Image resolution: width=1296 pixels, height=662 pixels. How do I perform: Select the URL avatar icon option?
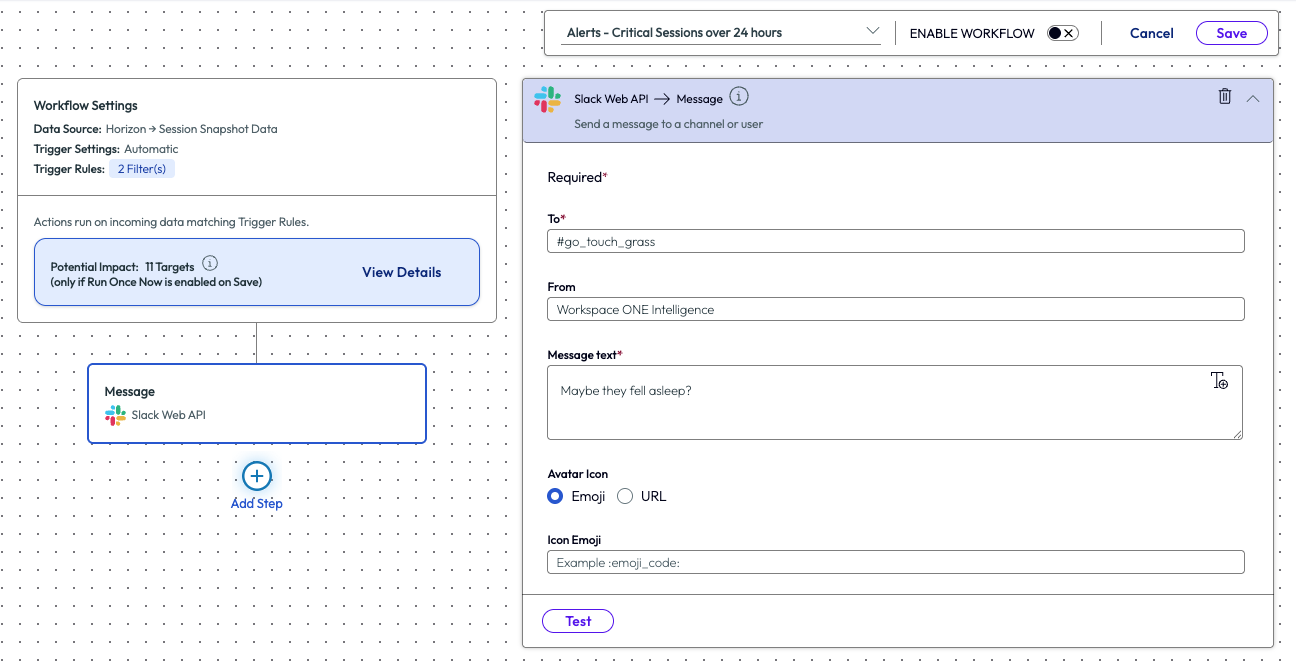[626, 496]
